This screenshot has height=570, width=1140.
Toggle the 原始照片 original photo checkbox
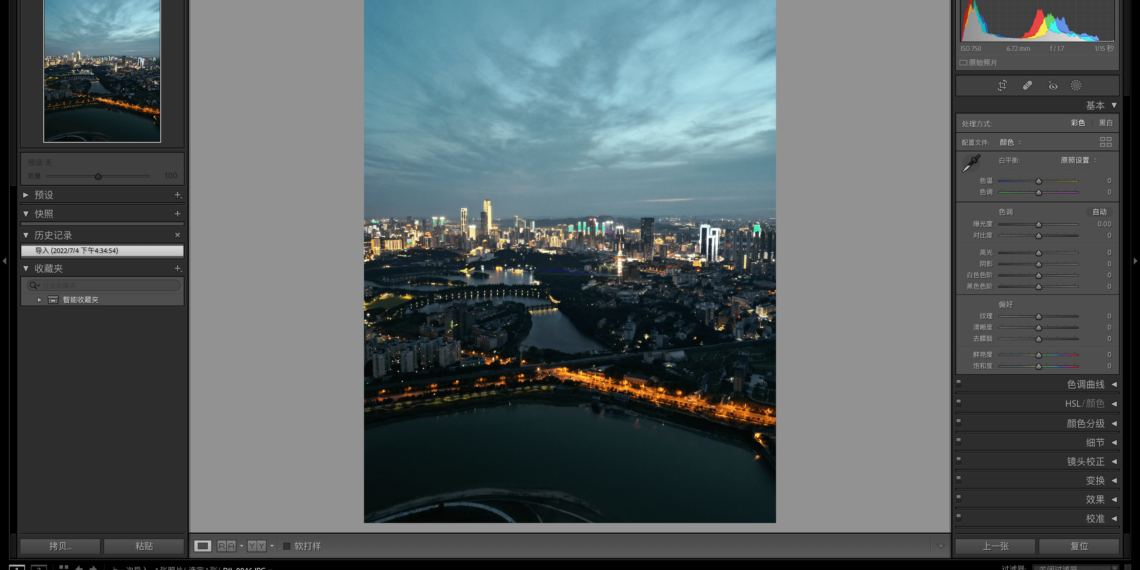coord(963,63)
